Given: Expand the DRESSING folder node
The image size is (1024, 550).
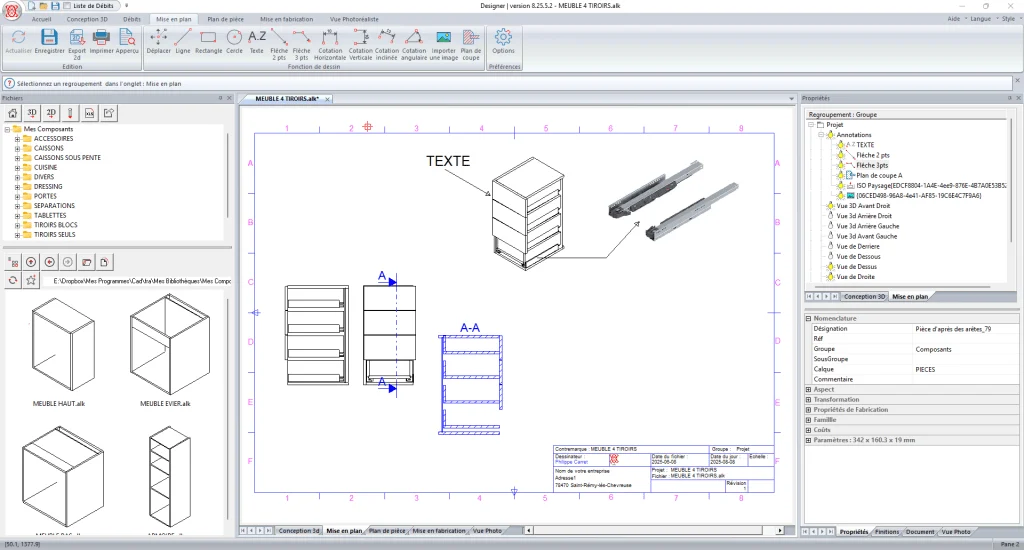Looking at the screenshot, I should tap(18, 187).
